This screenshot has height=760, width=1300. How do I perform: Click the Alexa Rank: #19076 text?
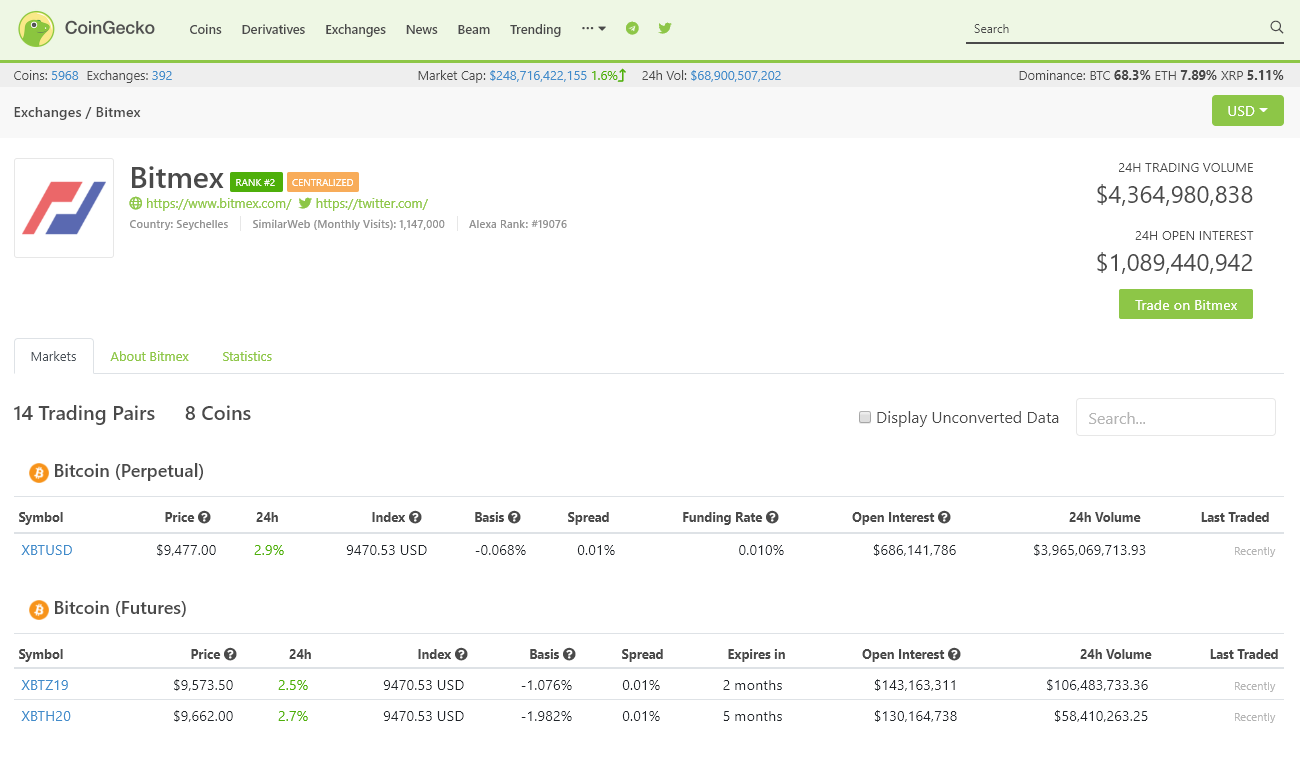[x=518, y=224]
